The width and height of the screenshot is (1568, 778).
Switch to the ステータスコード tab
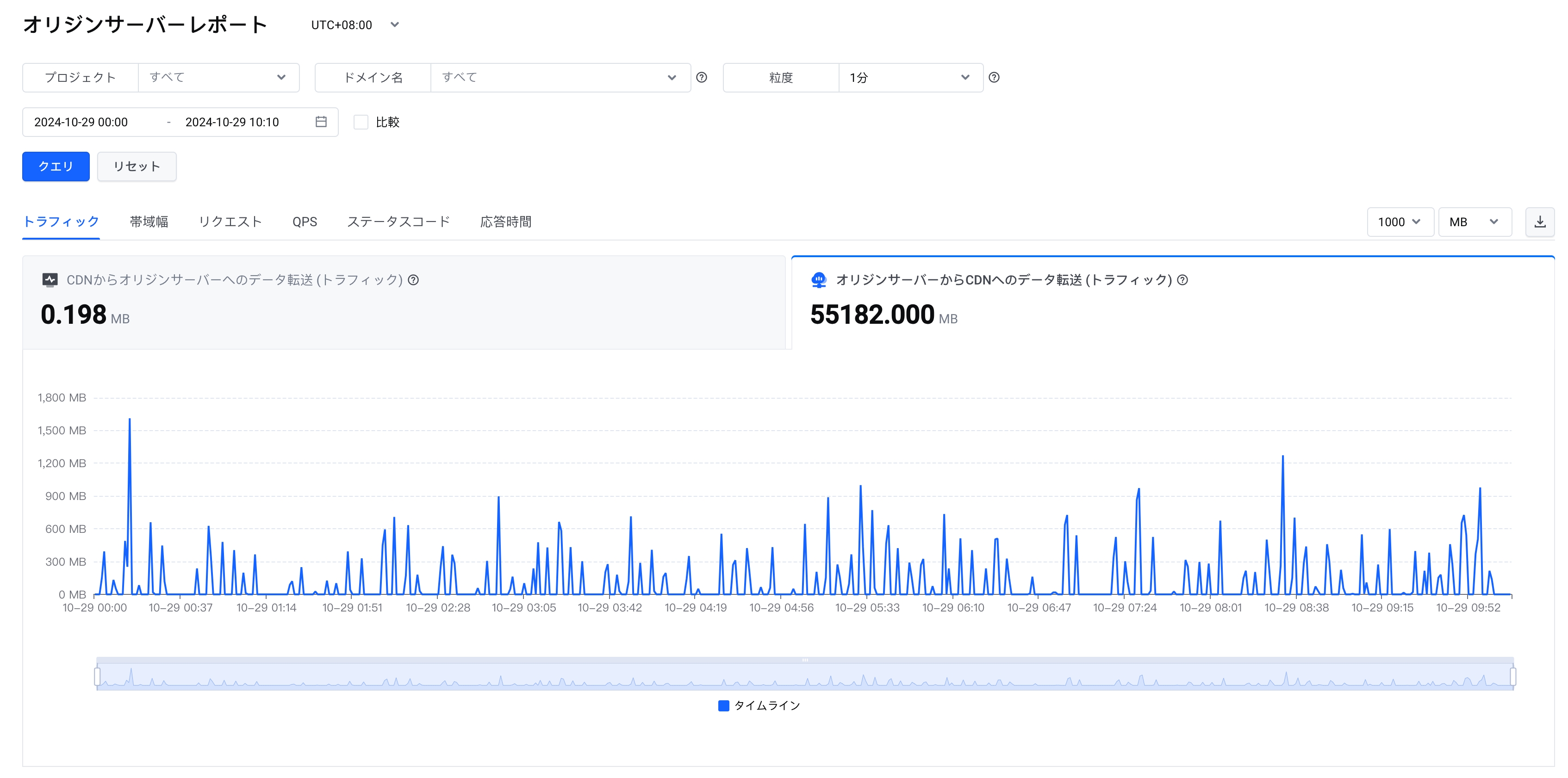click(398, 222)
